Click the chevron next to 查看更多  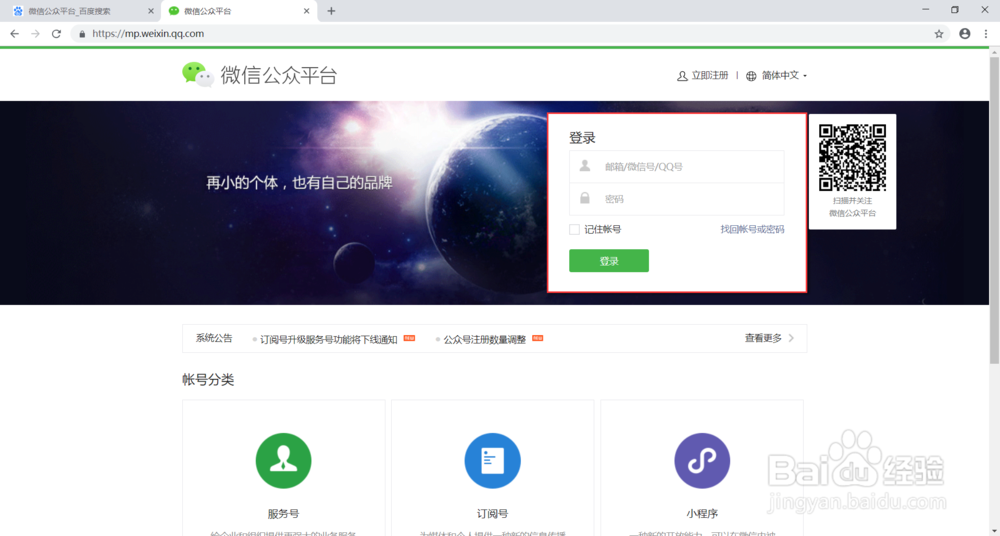(791, 338)
